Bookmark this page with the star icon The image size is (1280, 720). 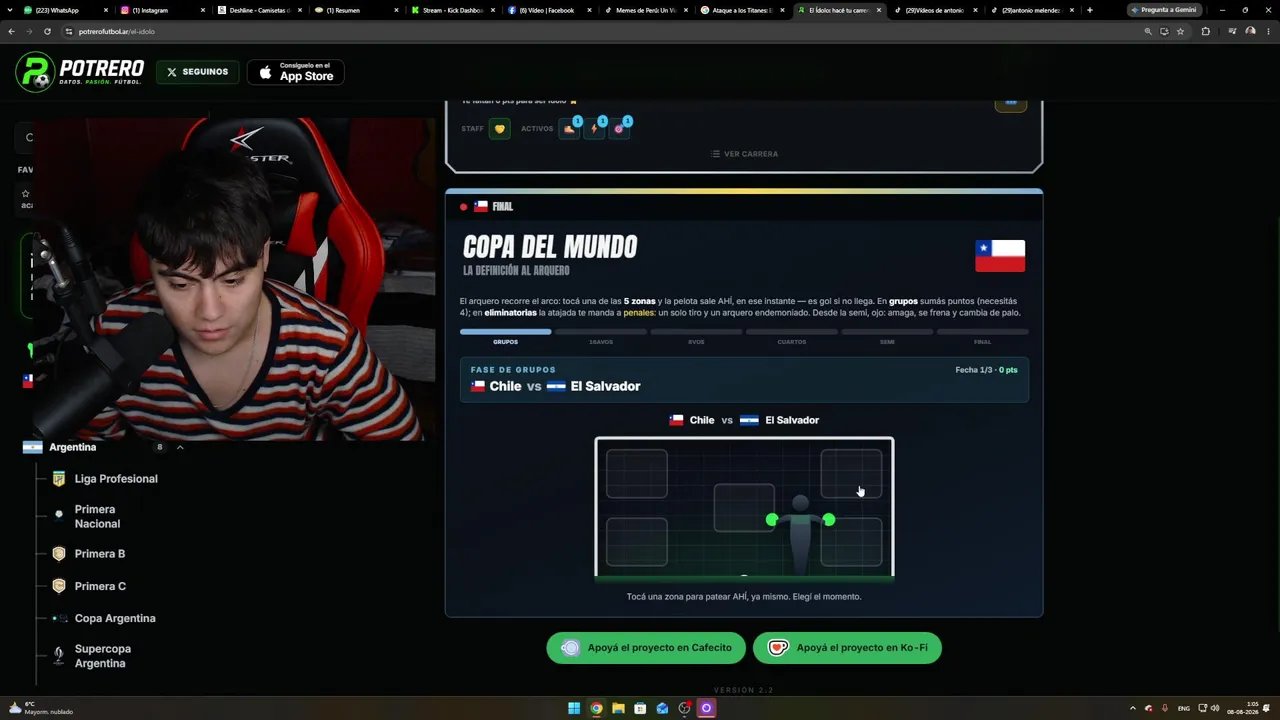1180,31
